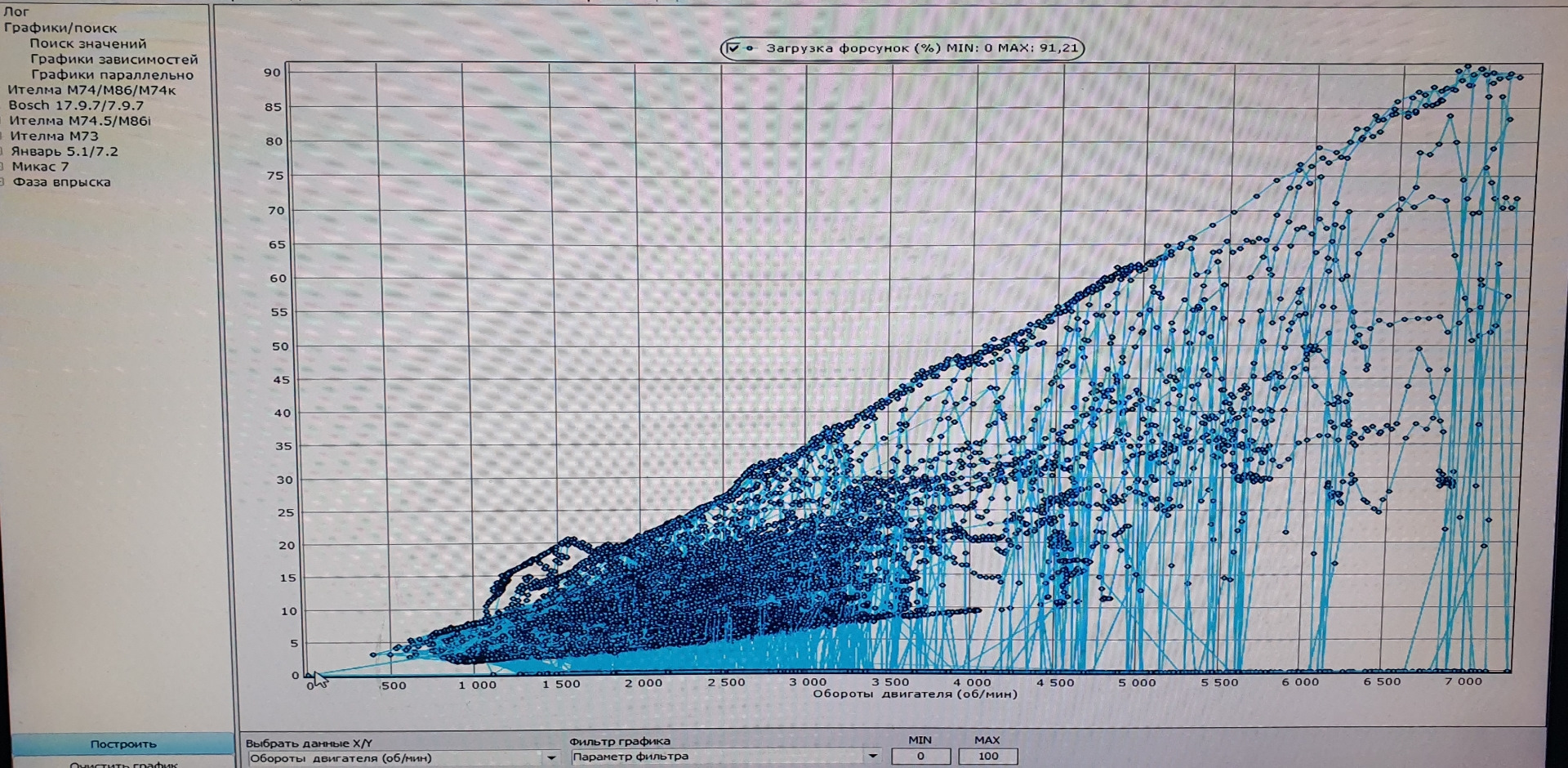Select Bosch 17.9.7/7.9.7 item
Image resolution: width=1568 pixels, height=768 pixels.
click(x=76, y=105)
